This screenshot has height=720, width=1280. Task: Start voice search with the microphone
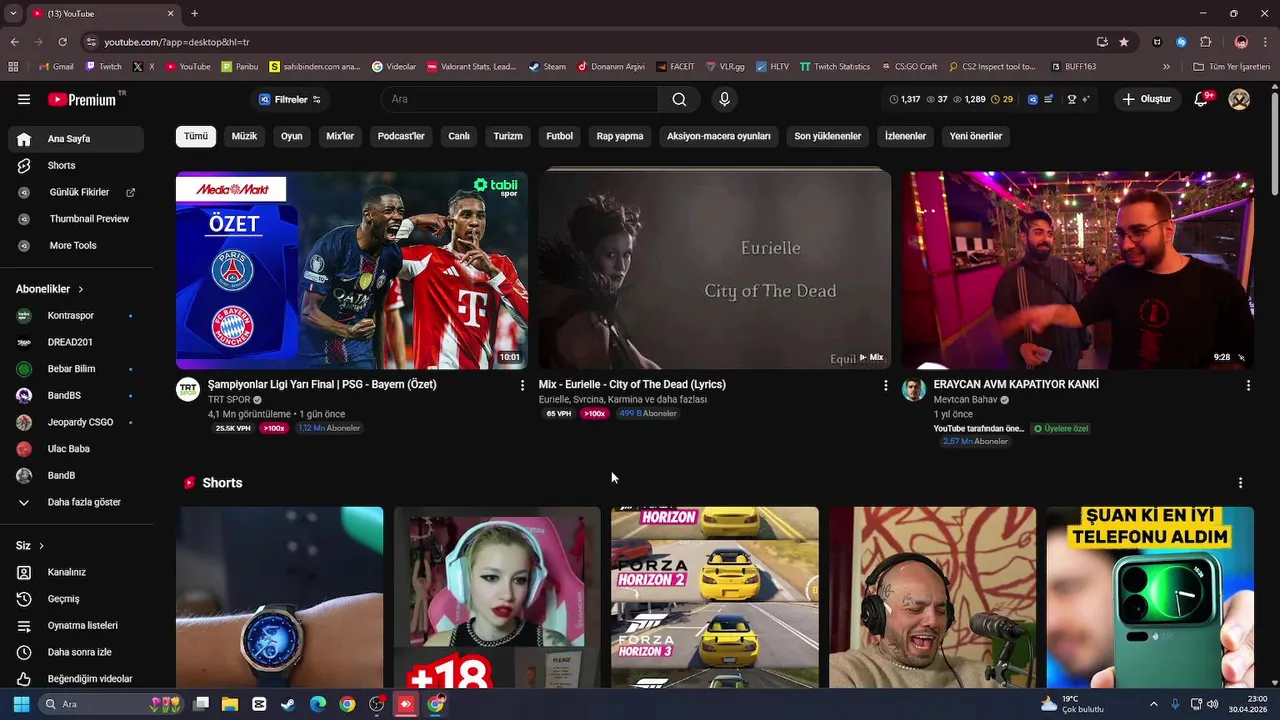[724, 99]
